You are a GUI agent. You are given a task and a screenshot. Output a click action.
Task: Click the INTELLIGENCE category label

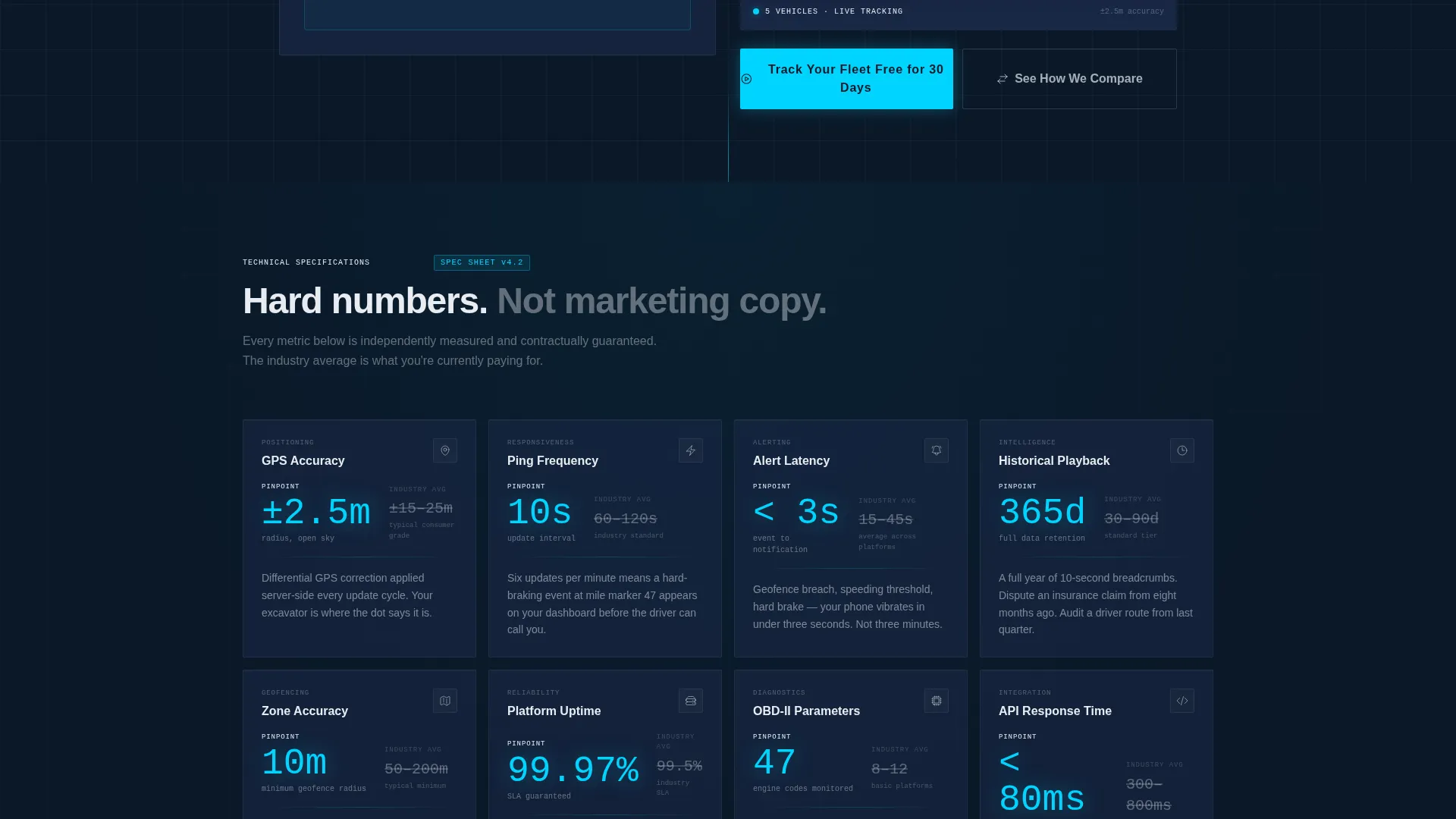[x=1027, y=442]
